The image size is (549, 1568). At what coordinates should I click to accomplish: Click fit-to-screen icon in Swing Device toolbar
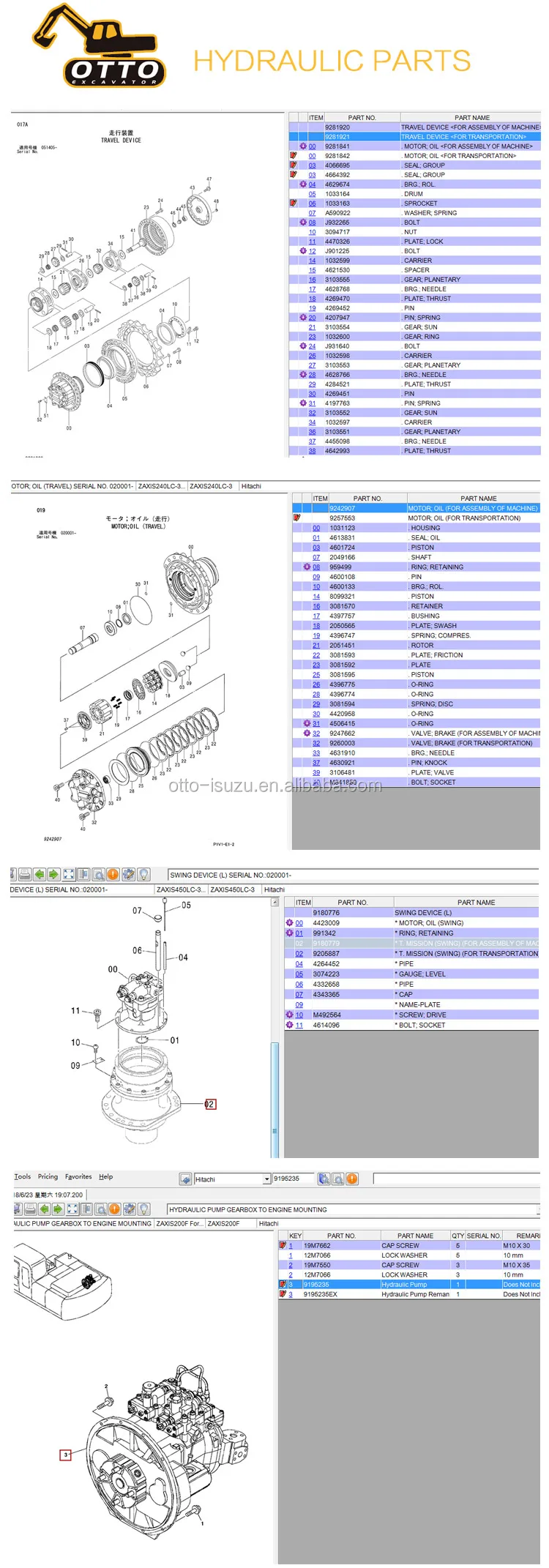tap(69, 874)
